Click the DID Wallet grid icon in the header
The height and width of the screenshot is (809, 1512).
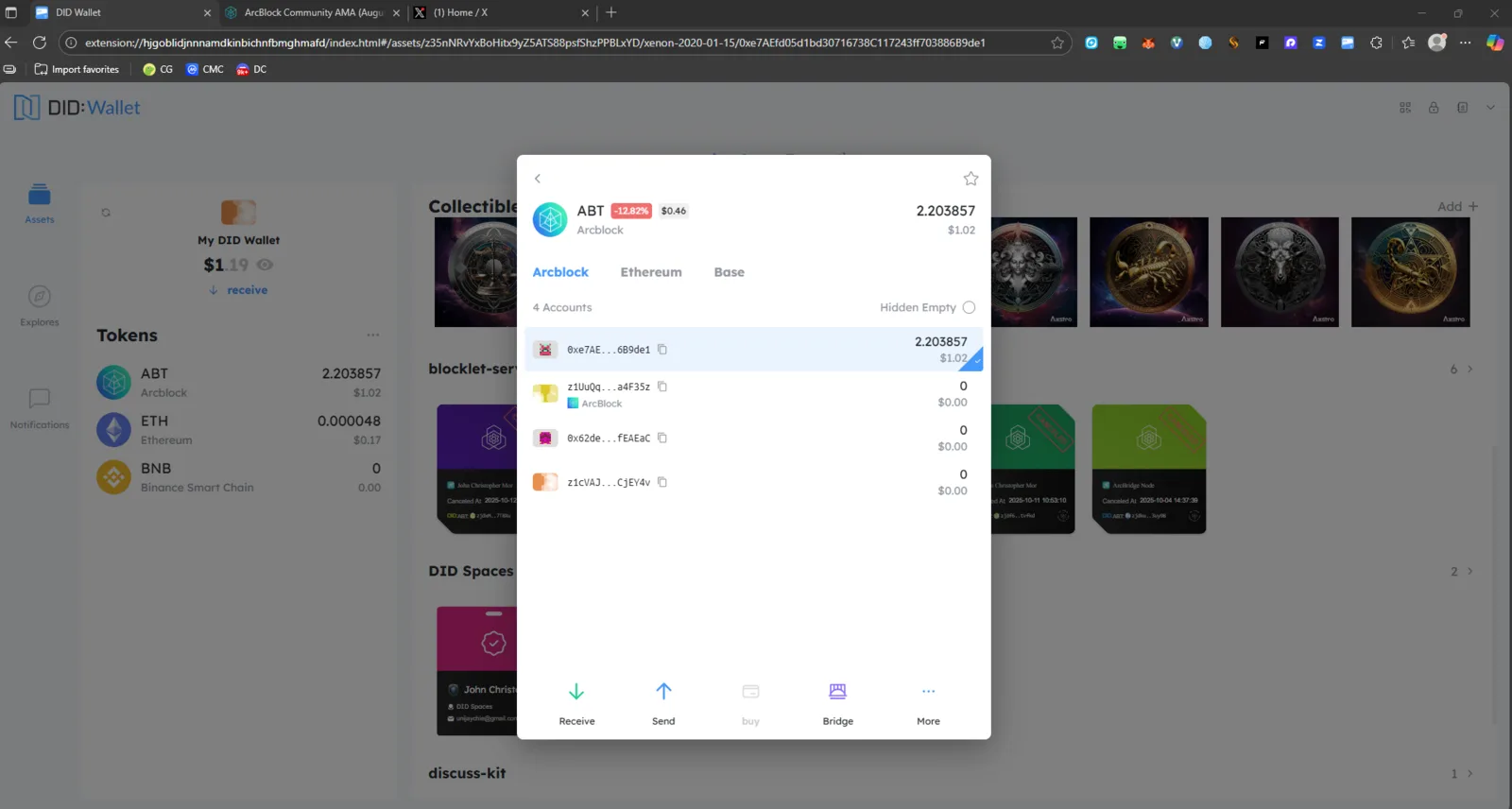(1405, 108)
